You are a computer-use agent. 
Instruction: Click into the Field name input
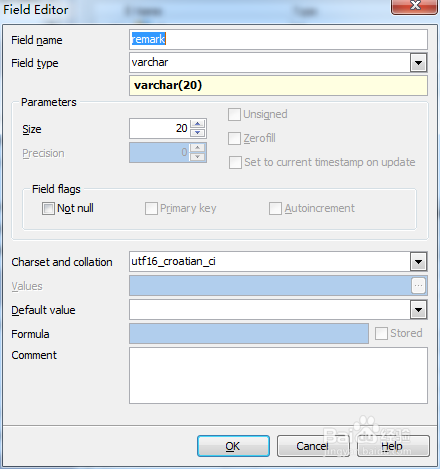tap(278, 39)
